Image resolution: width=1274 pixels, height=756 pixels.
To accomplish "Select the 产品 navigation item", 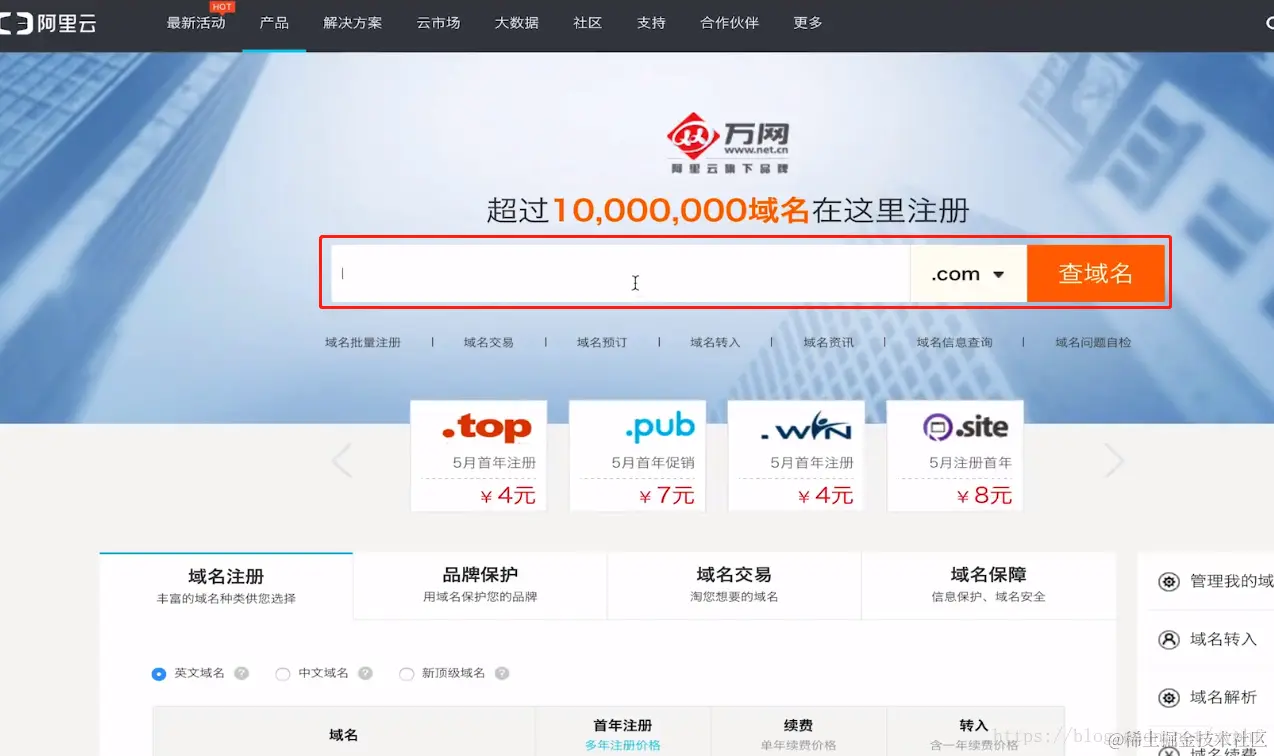I will coord(274,23).
